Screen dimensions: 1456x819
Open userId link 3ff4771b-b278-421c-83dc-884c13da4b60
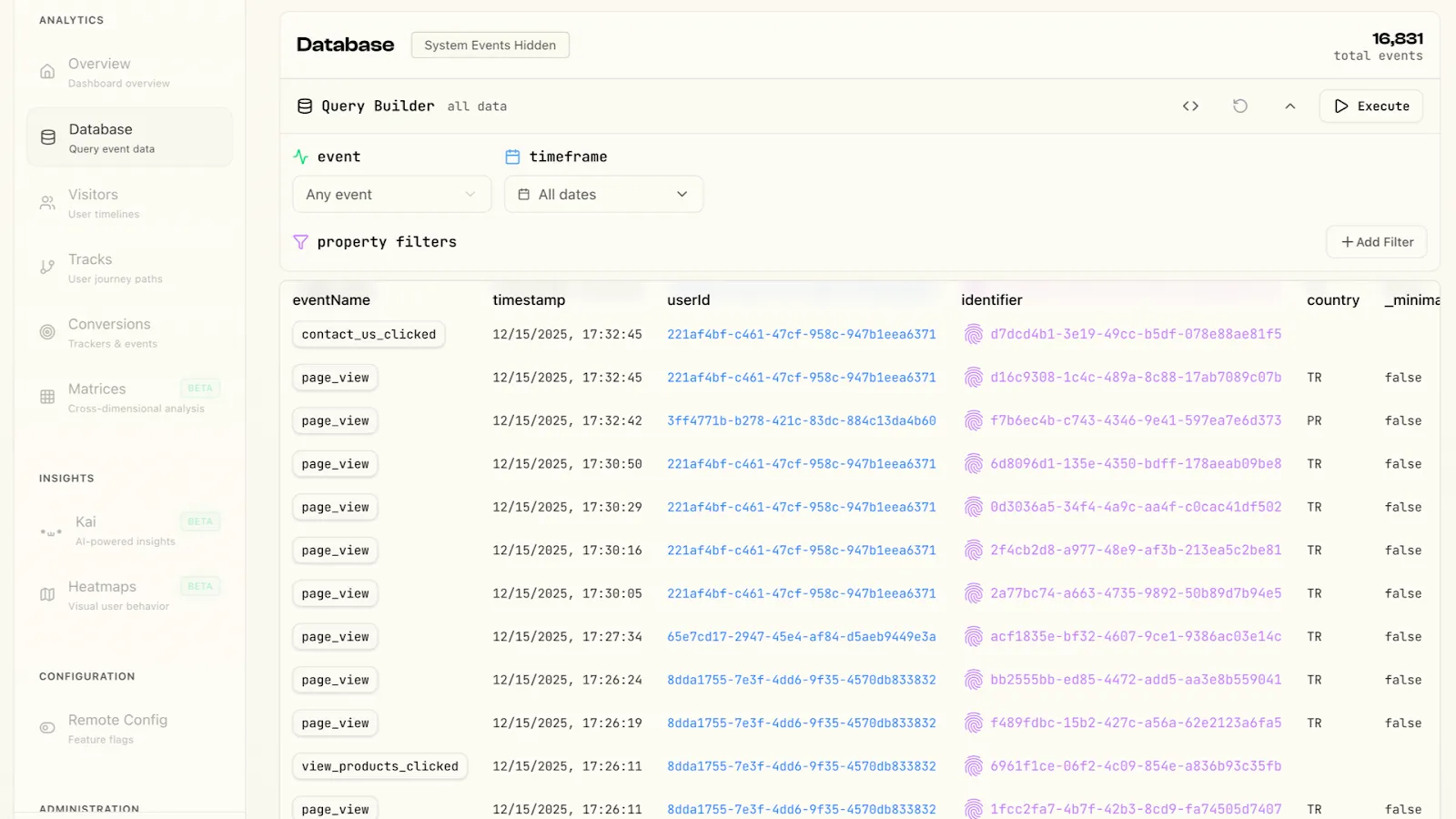tap(801, 421)
